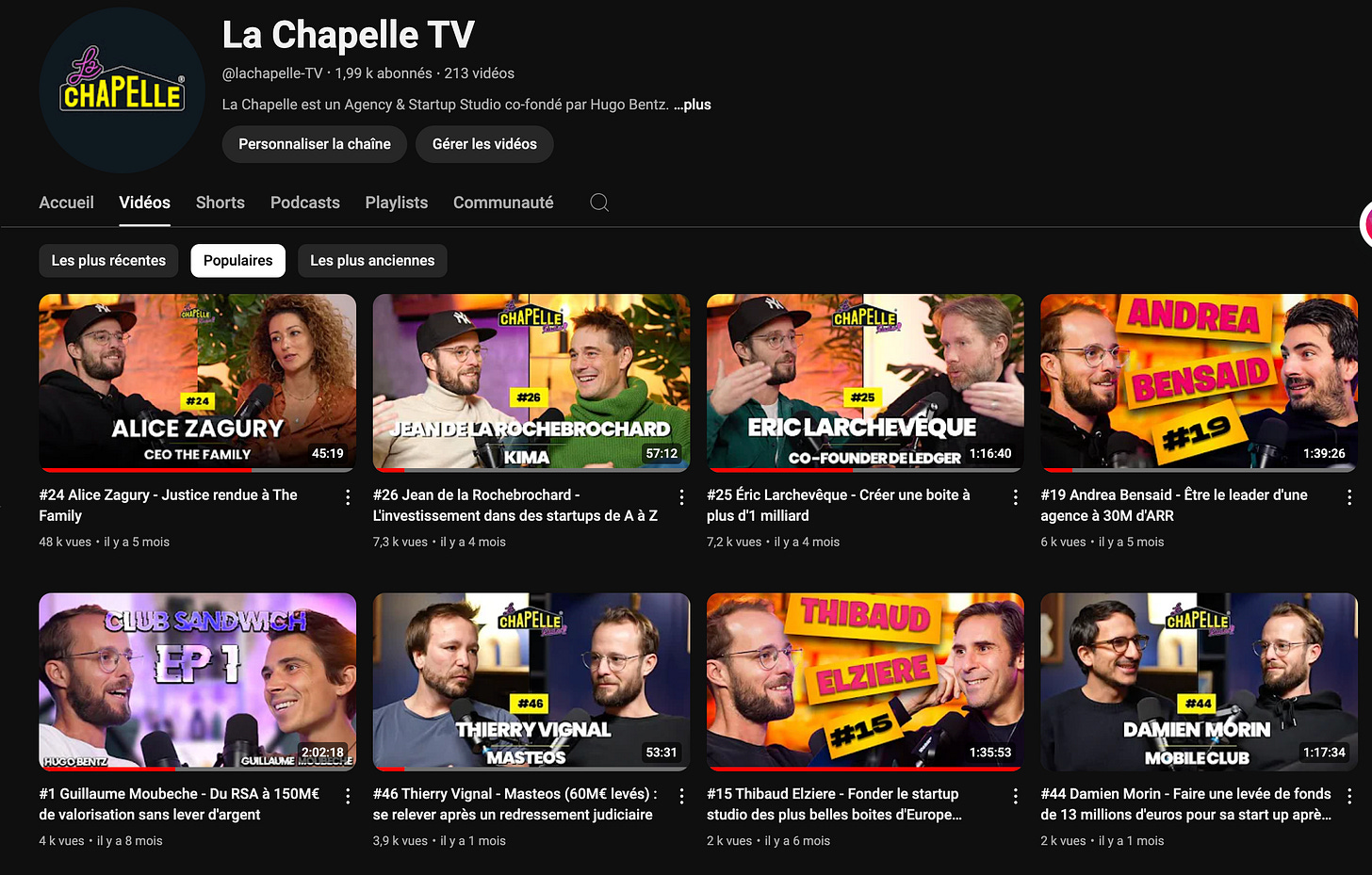The height and width of the screenshot is (875, 1372).
Task: Click '7,2 k vues' under Larchevêque video
Action: (x=734, y=542)
